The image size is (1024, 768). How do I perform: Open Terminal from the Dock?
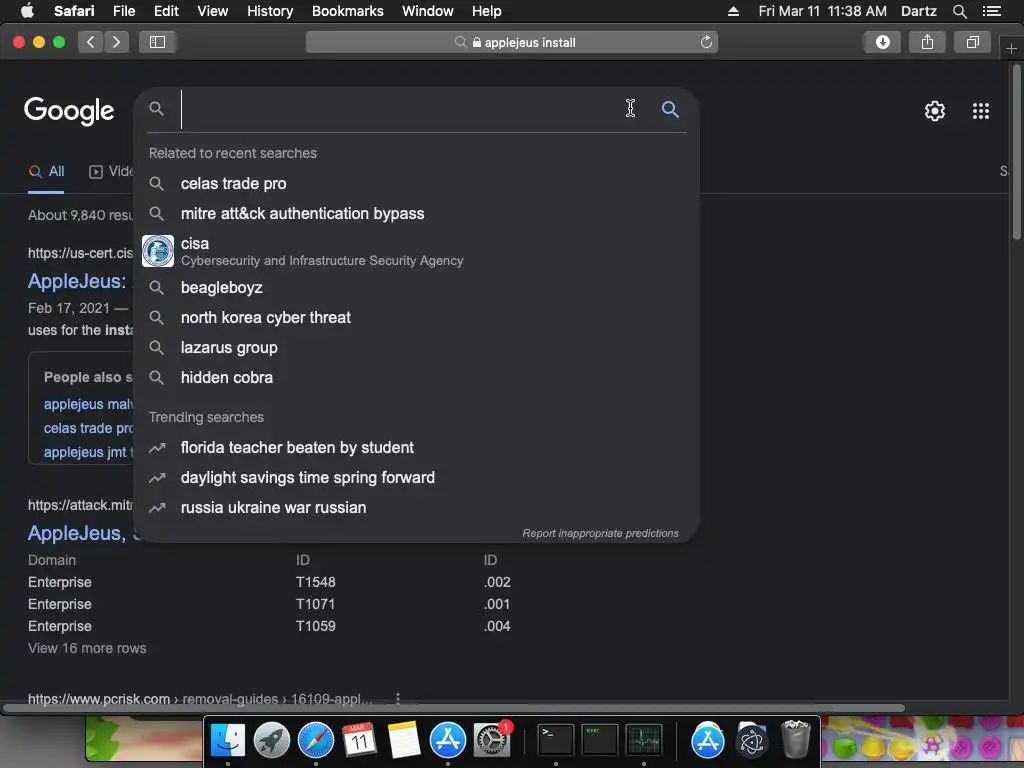click(556, 741)
